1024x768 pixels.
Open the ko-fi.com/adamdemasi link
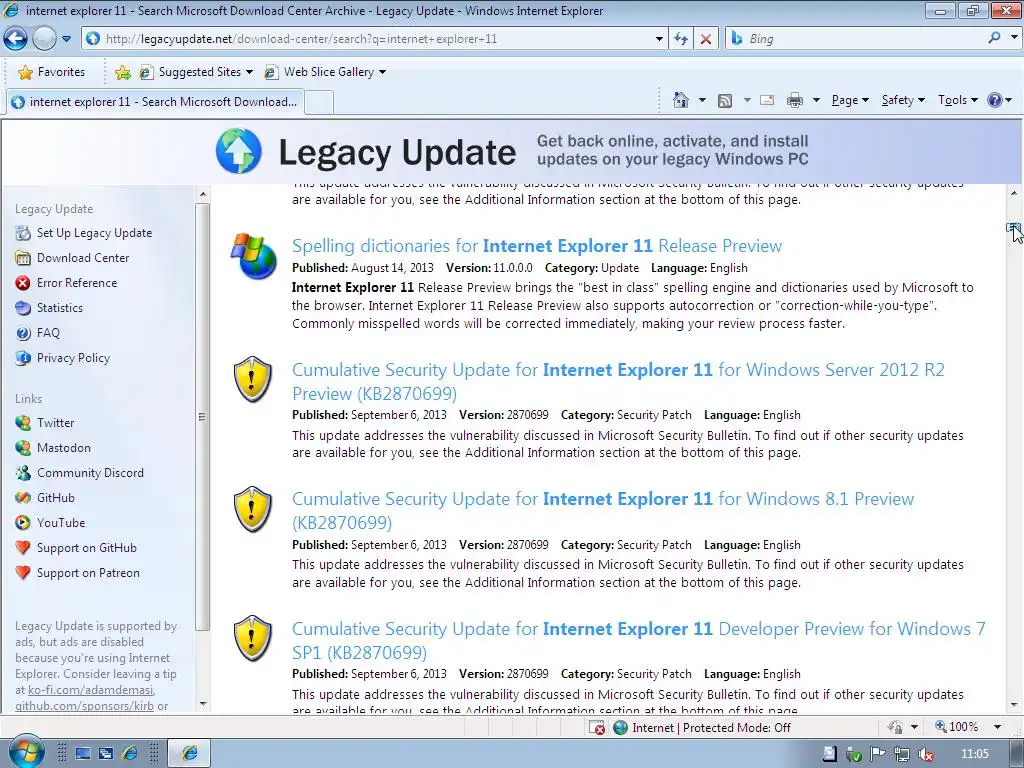coord(91,690)
